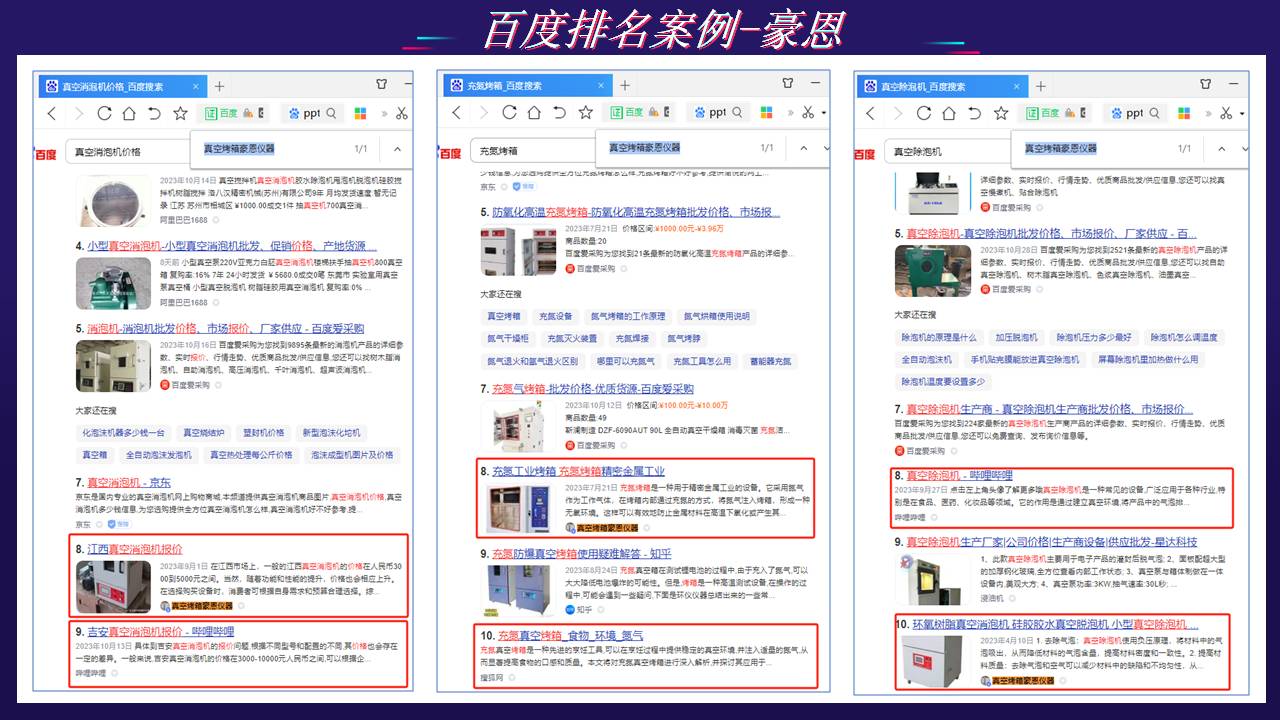
Task: Click shirt skin icon in 真空除泡机 window
Action: click(x=1211, y=85)
